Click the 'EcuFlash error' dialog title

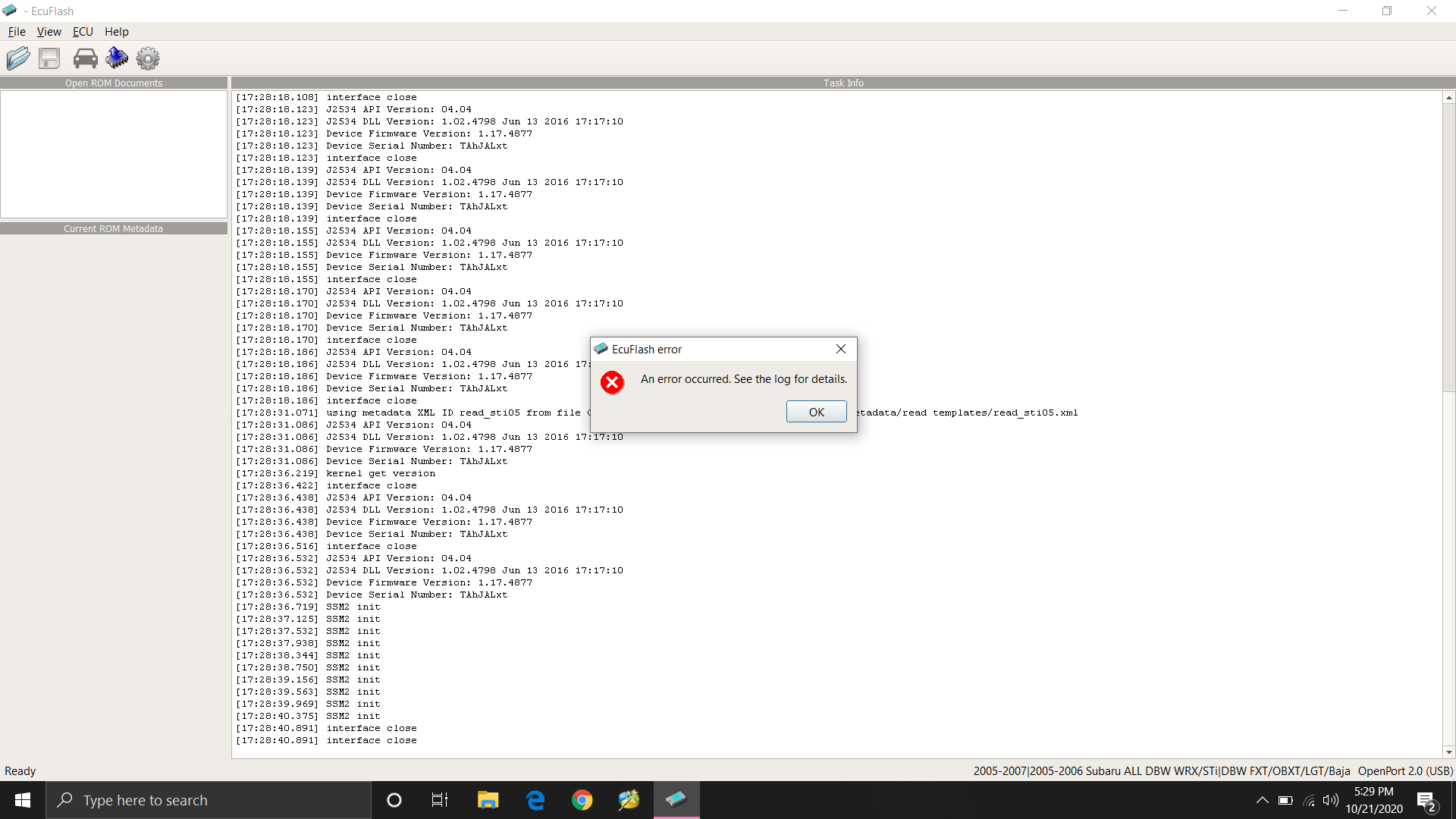tap(647, 349)
